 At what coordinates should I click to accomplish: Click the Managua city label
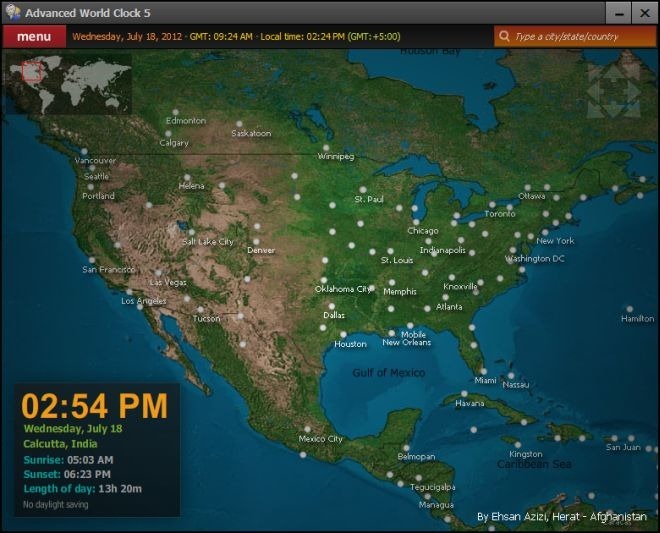pyautogui.click(x=436, y=505)
